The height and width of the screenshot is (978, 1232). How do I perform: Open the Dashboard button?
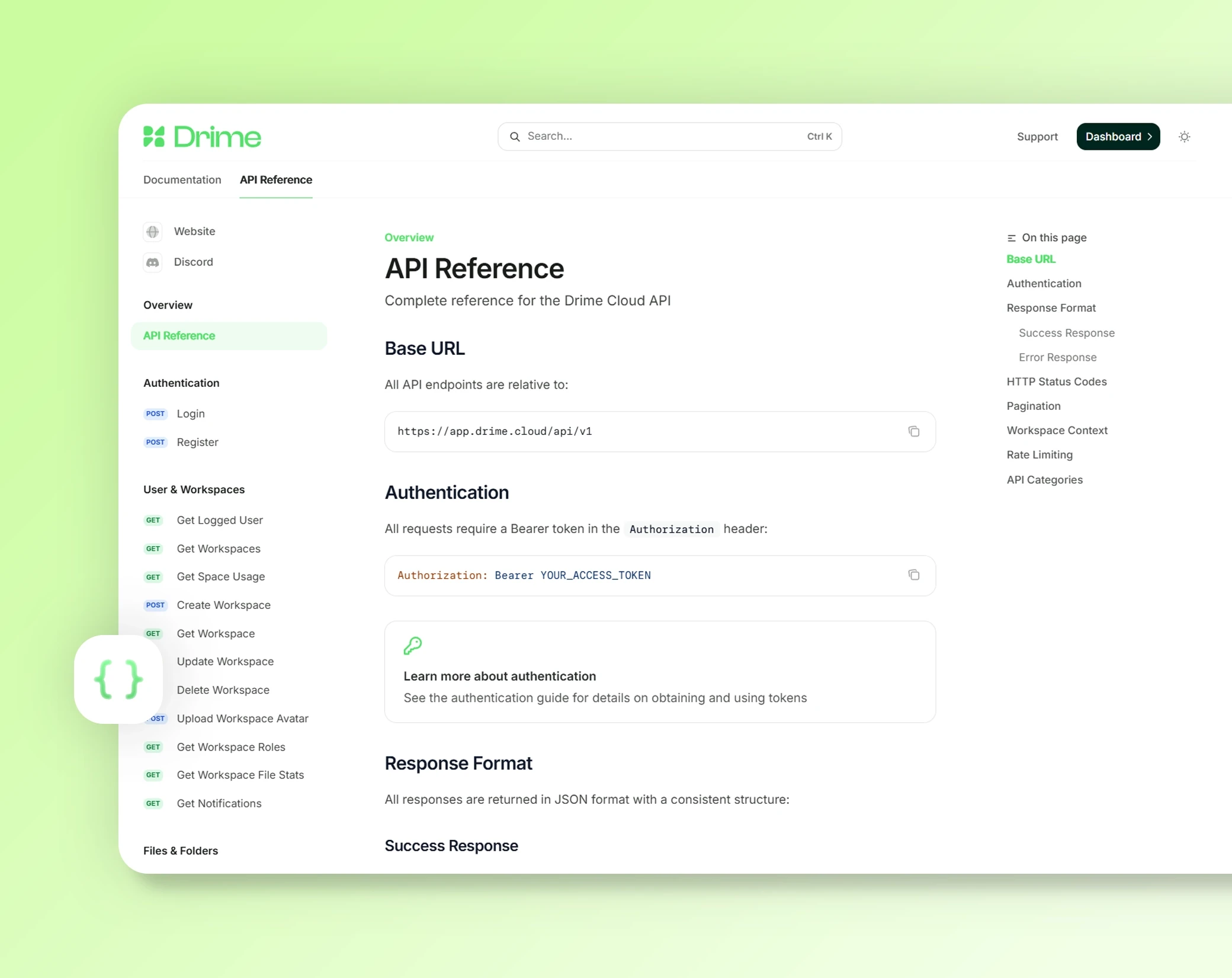(x=1118, y=137)
